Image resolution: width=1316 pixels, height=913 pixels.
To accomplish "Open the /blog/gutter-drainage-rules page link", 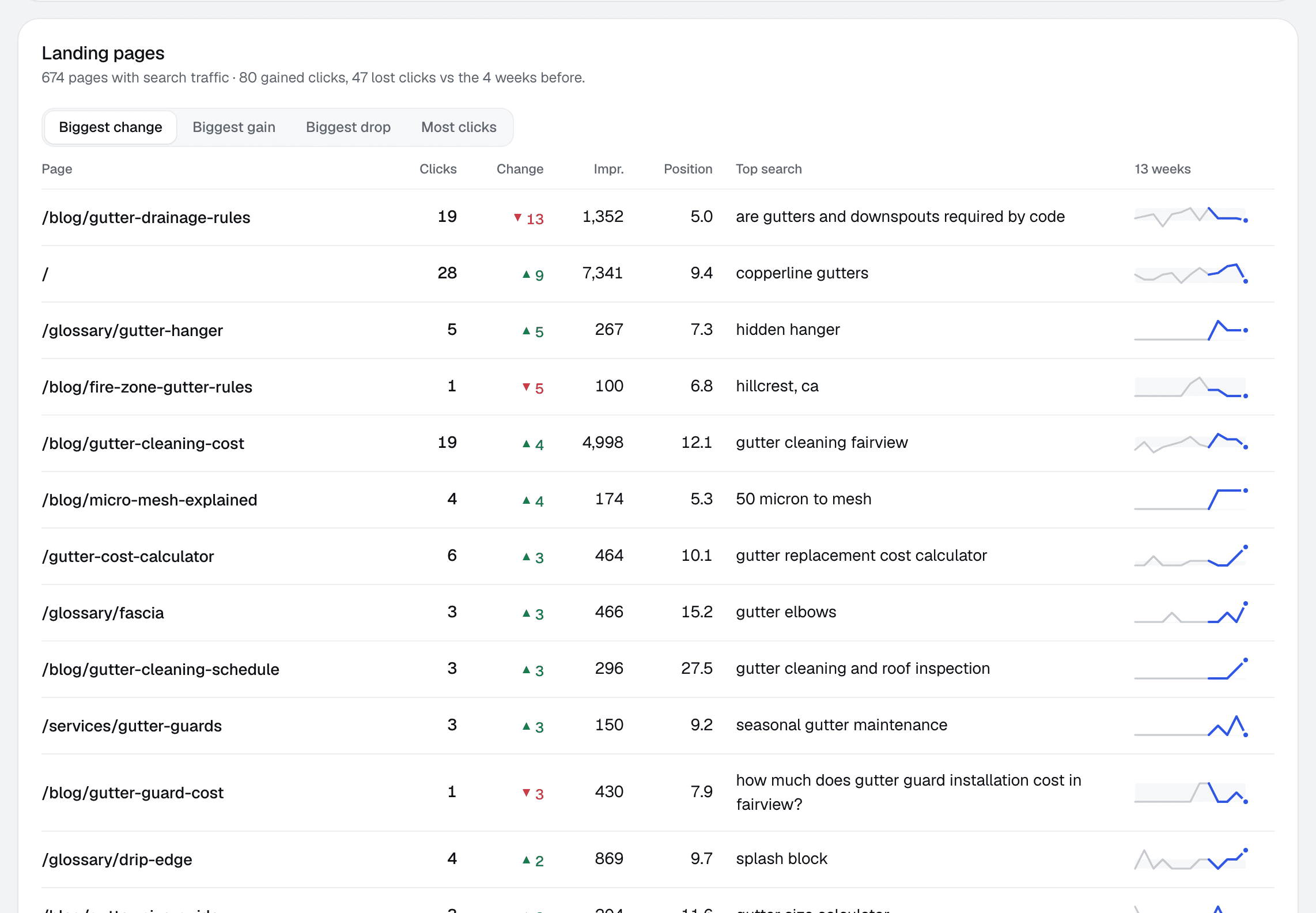I will [146, 217].
